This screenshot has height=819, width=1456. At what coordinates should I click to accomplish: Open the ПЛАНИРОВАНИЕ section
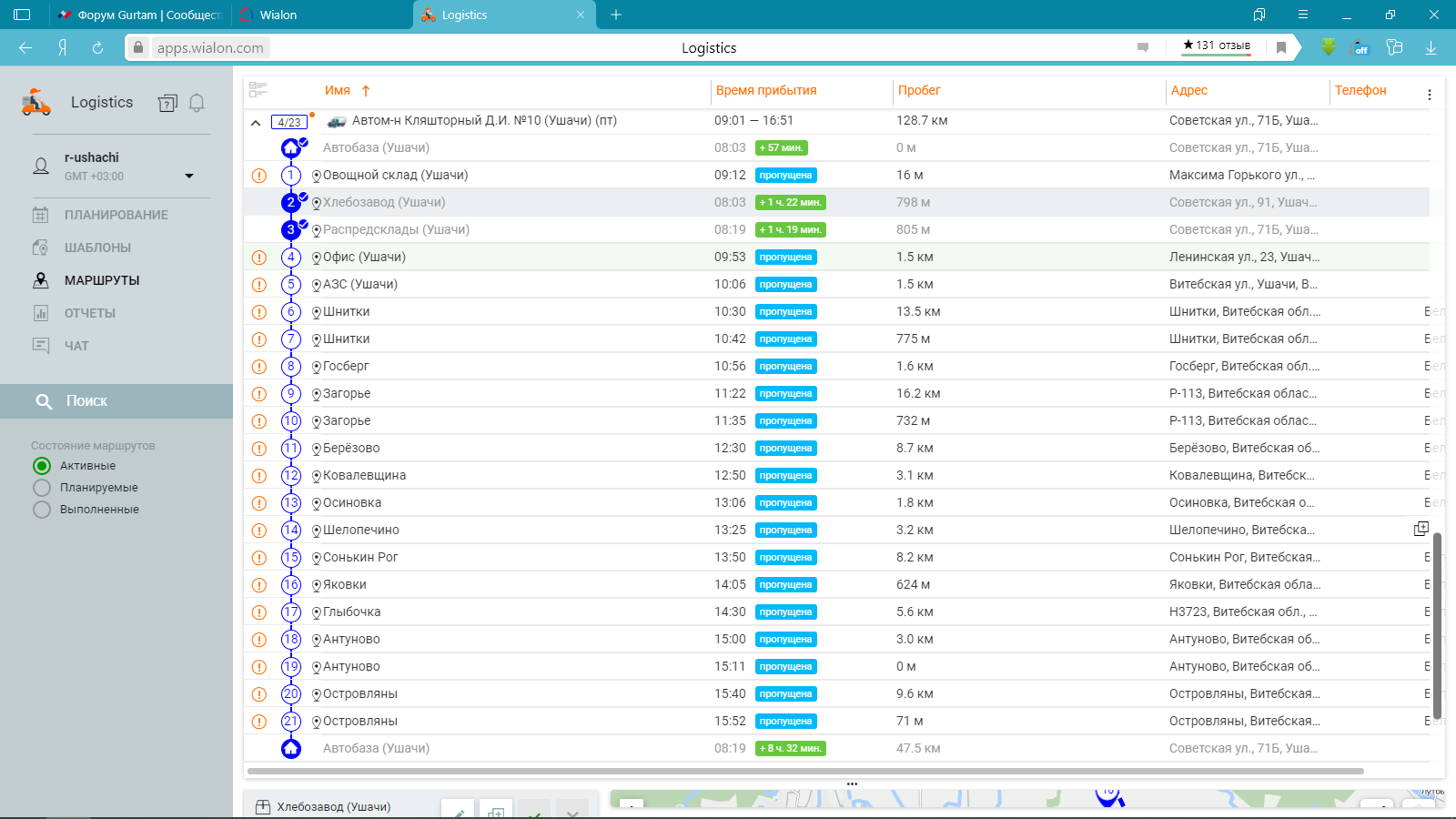[116, 215]
